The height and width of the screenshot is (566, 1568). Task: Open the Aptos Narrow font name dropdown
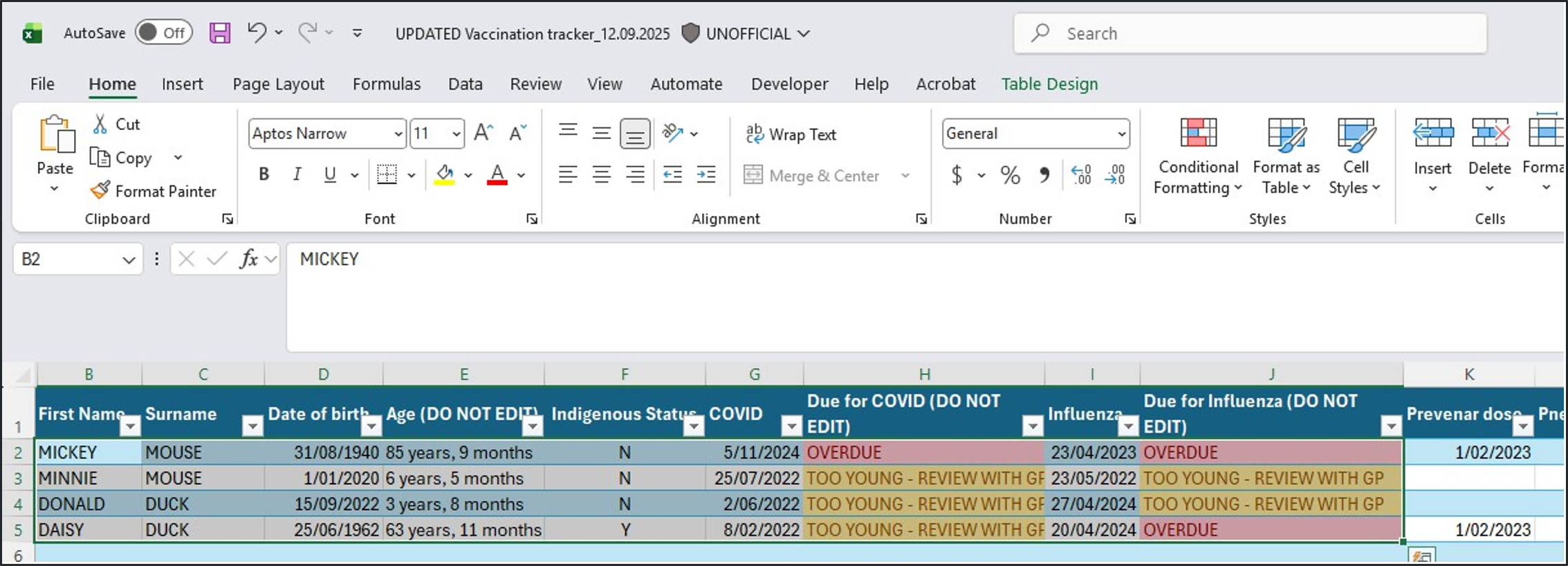tap(398, 134)
